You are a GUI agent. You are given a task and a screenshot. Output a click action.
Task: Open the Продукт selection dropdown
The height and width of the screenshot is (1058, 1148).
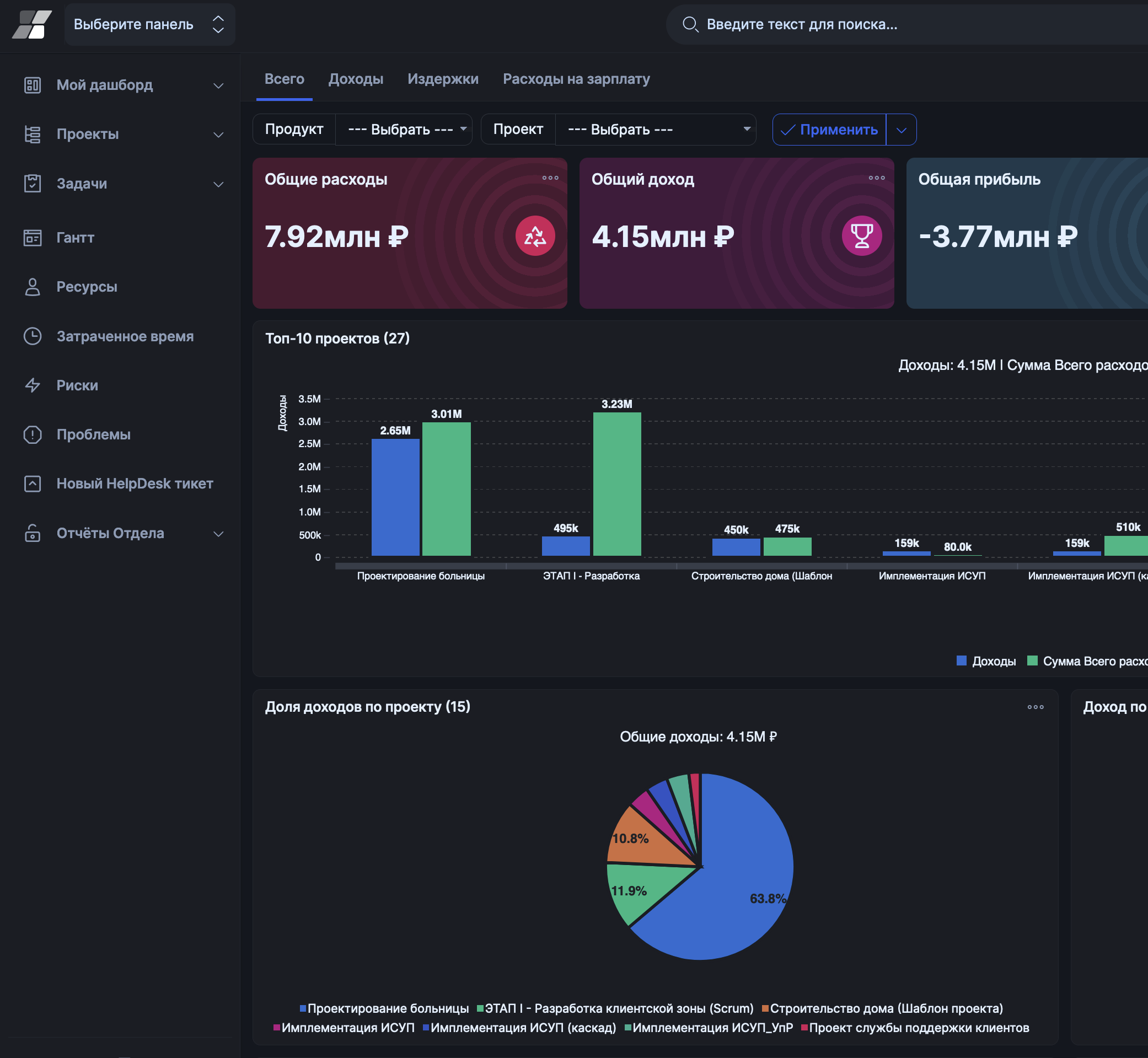(x=403, y=130)
